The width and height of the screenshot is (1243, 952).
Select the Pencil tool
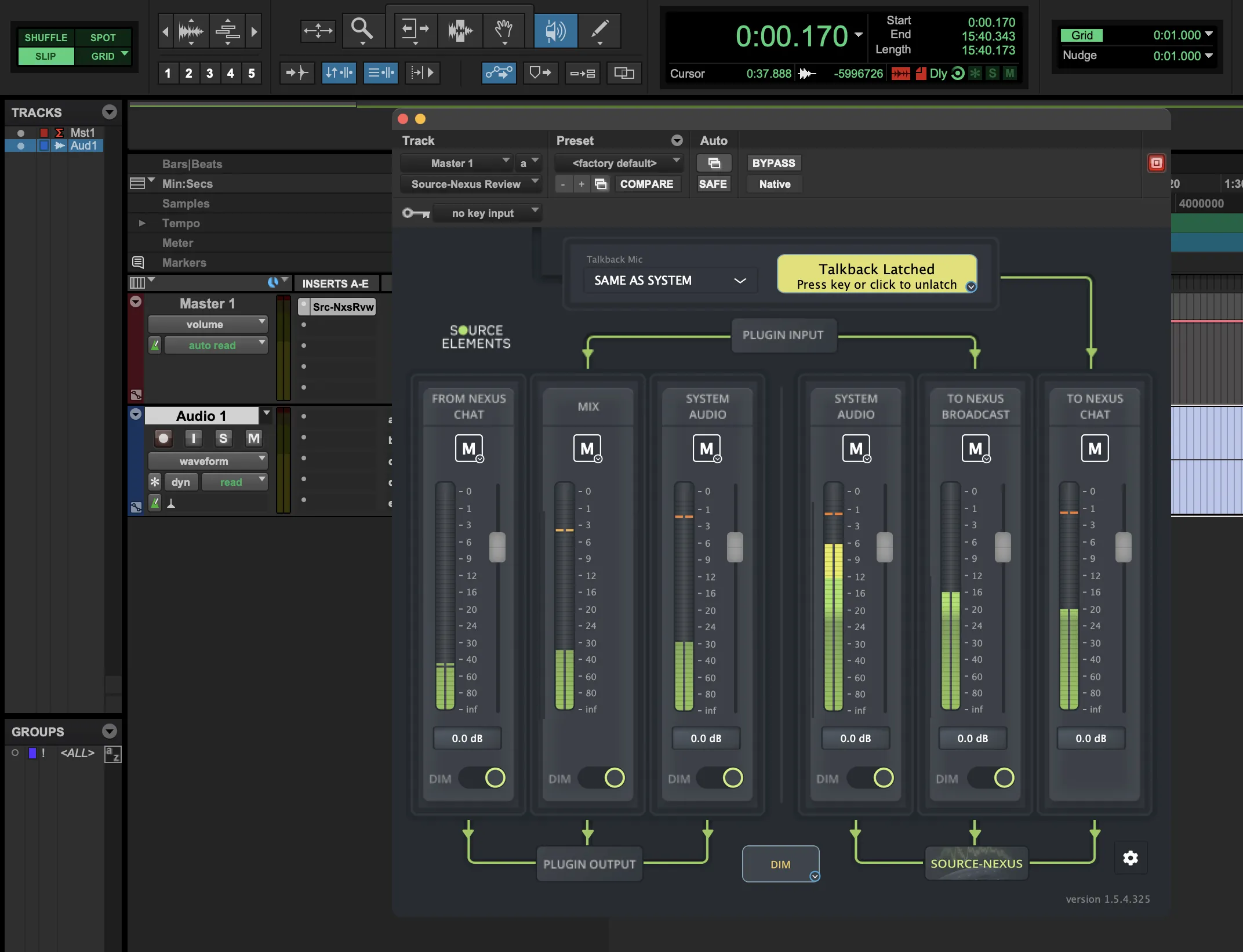click(x=599, y=30)
